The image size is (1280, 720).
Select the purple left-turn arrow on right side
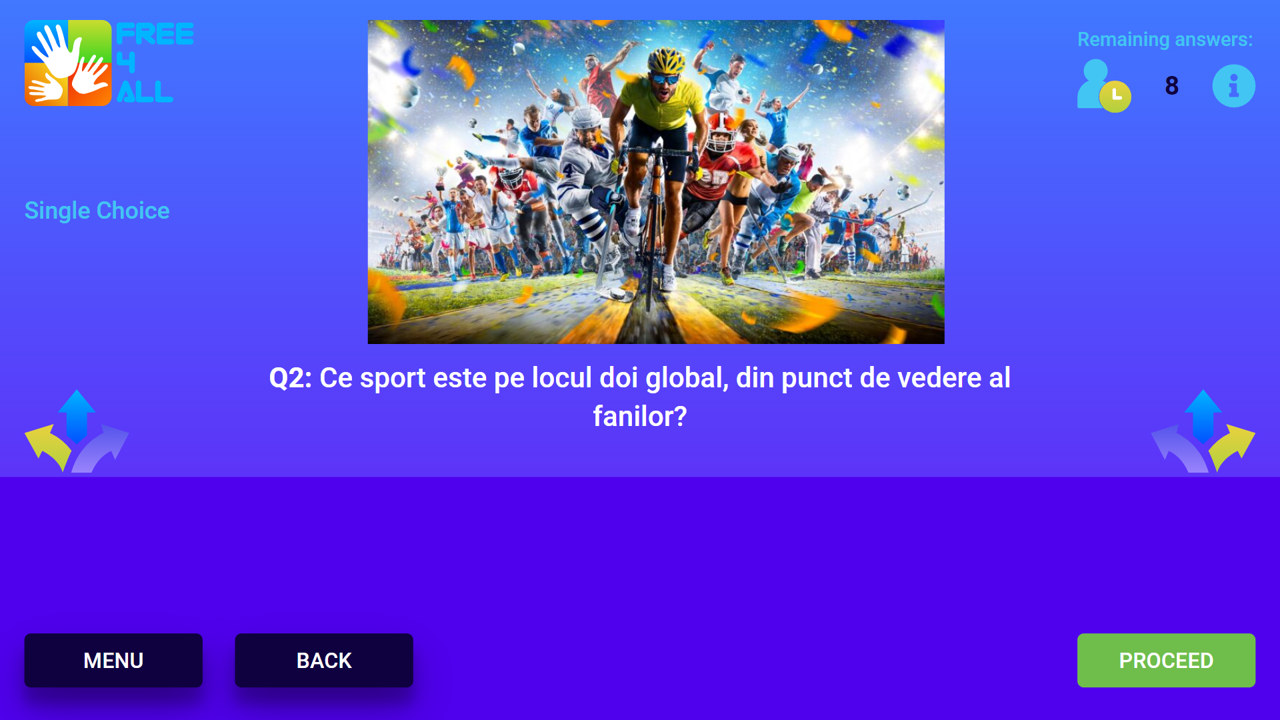click(x=1178, y=449)
